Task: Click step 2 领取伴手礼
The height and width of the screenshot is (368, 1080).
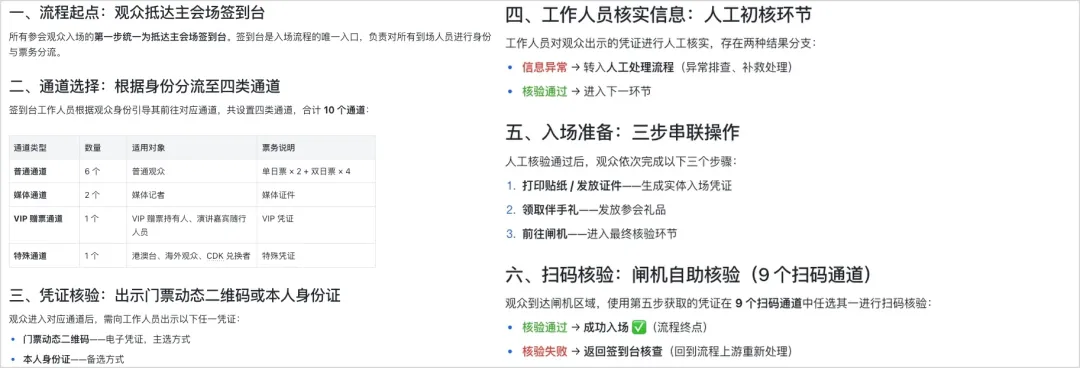Action: (594, 210)
